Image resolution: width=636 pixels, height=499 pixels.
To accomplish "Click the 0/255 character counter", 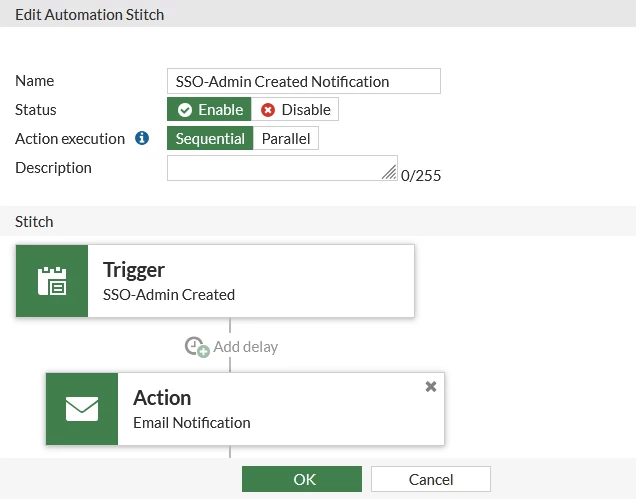I will click(x=421, y=175).
